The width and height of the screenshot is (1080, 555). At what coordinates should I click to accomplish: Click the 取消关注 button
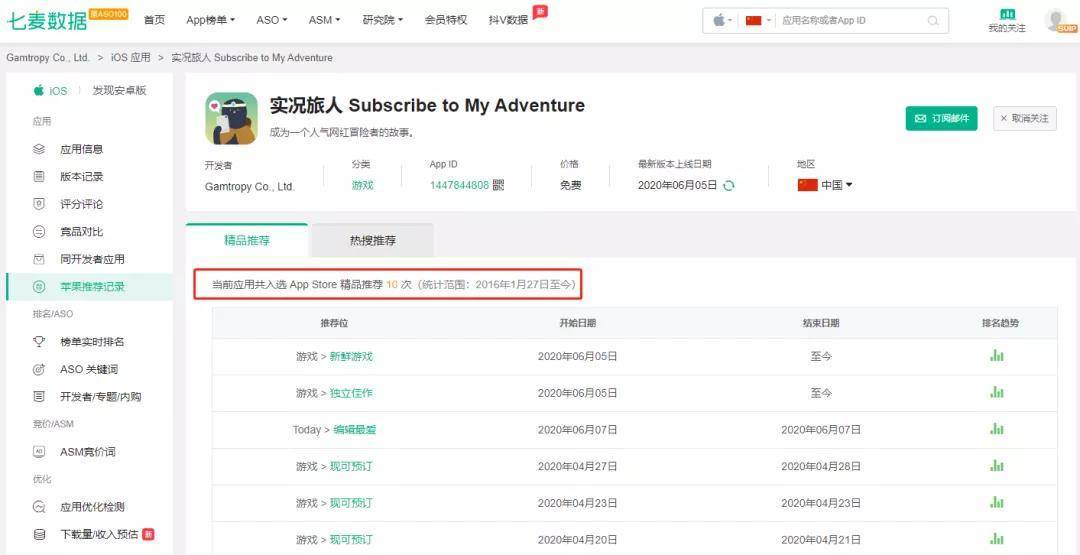tap(1024, 118)
